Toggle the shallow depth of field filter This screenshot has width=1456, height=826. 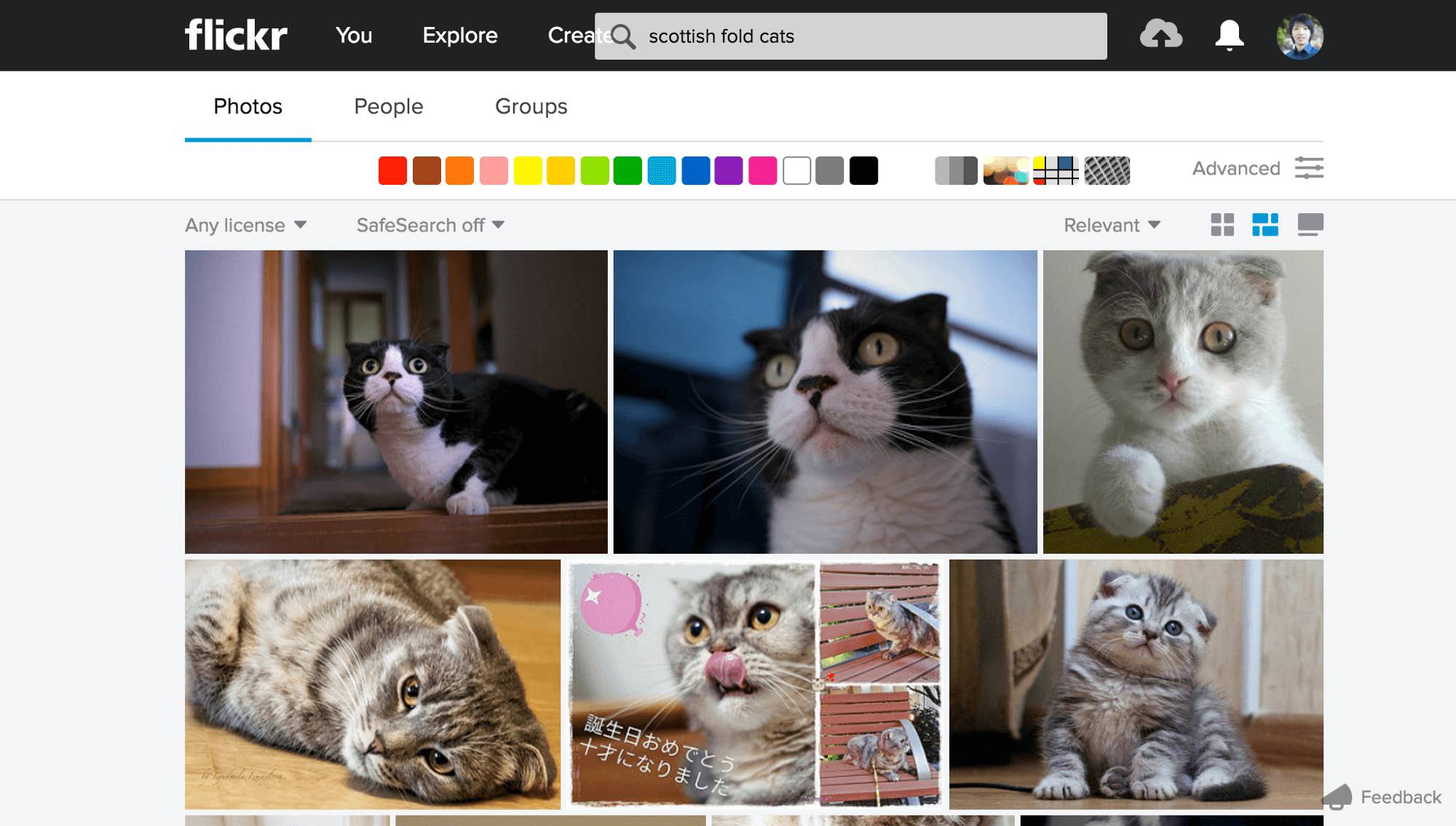click(x=1006, y=170)
